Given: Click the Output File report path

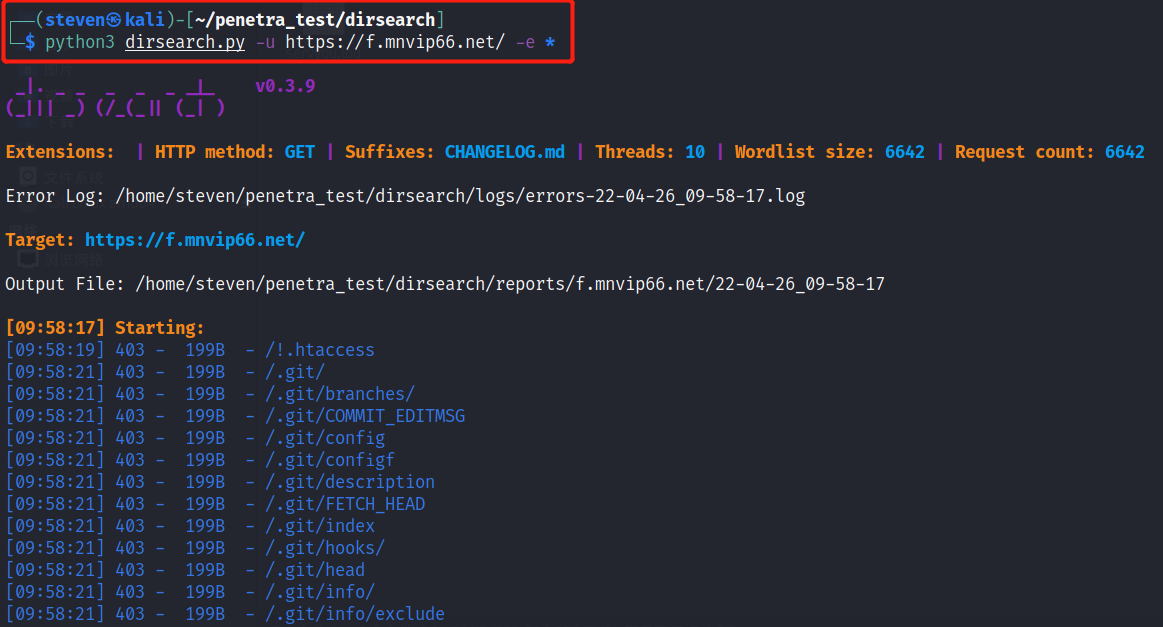Looking at the screenshot, I should [510, 284].
